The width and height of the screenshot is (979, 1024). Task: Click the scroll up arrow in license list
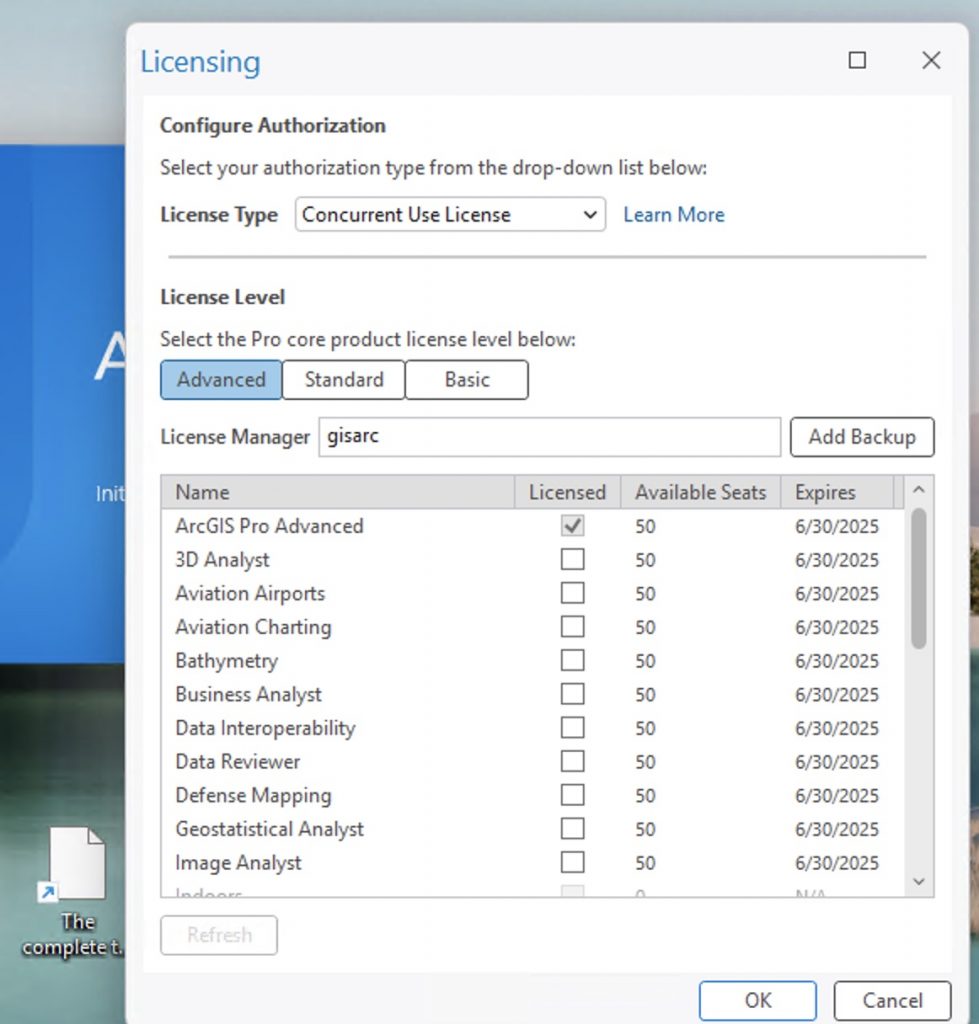click(919, 489)
